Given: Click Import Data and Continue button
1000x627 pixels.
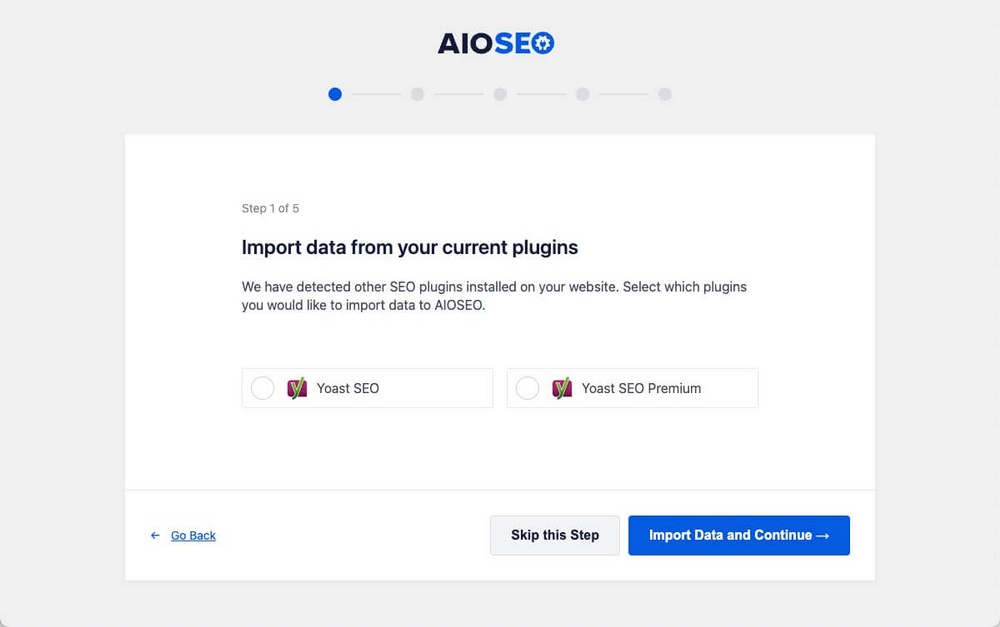Looking at the screenshot, I should pos(739,535).
